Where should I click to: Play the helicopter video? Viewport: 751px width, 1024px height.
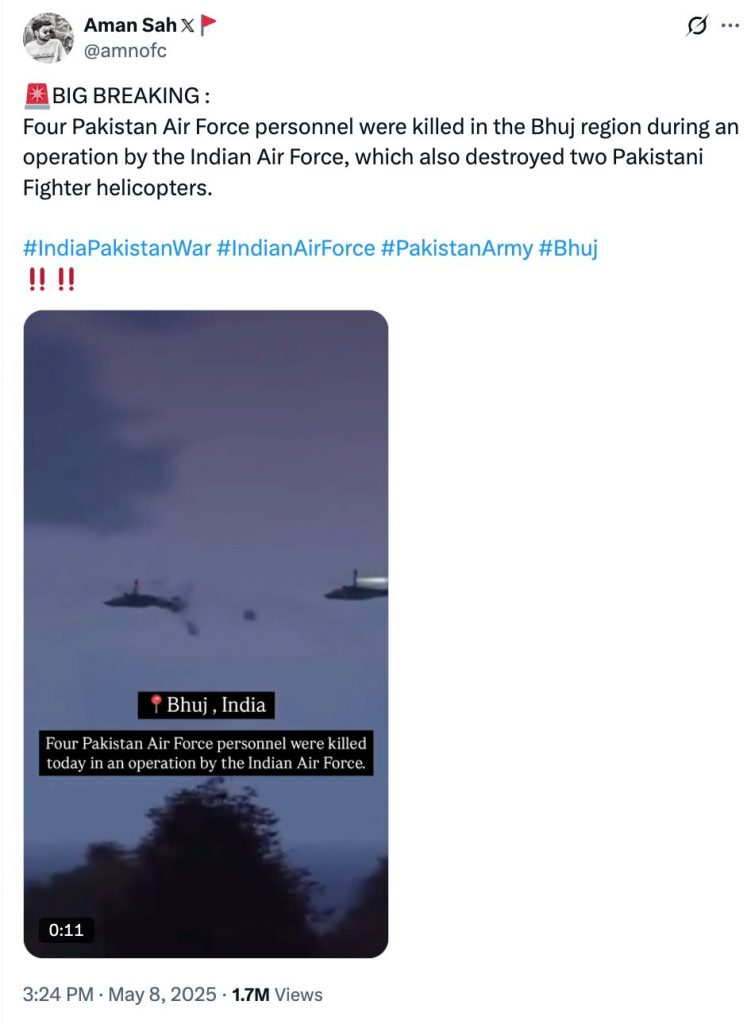(x=206, y=633)
